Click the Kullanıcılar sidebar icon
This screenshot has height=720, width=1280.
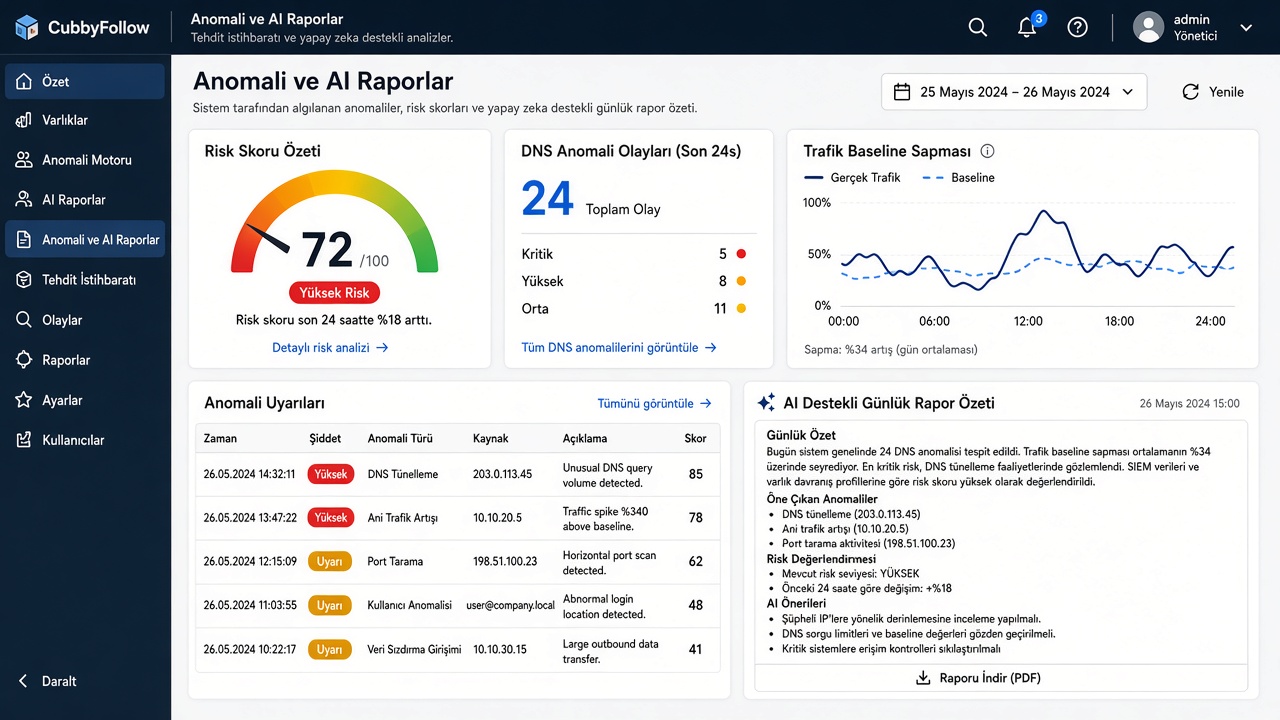[x=24, y=440]
